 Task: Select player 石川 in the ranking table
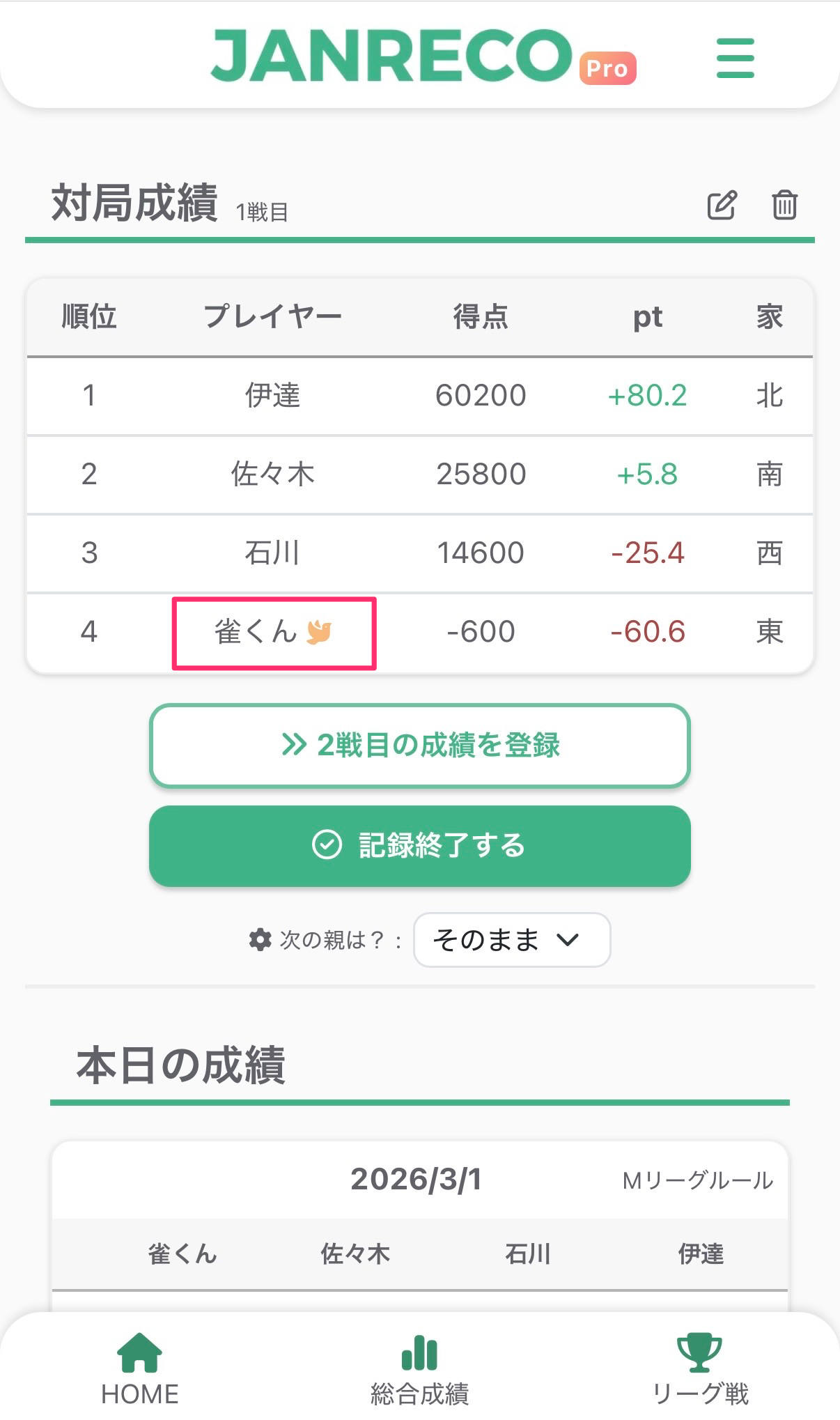(272, 553)
